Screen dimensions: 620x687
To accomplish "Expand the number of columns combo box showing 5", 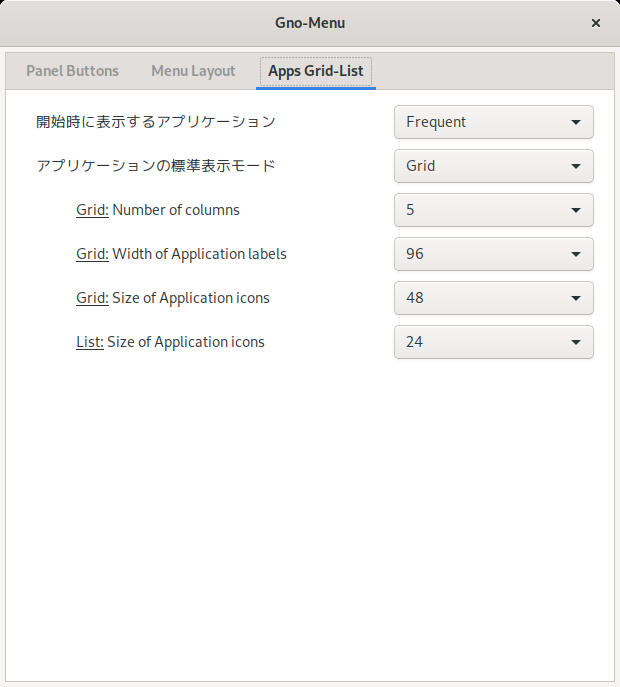I will tap(494, 210).
